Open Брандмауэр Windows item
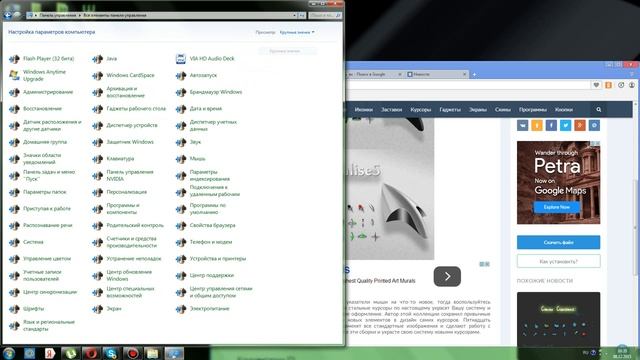The height and width of the screenshot is (360, 640). (x=209, y=92)
